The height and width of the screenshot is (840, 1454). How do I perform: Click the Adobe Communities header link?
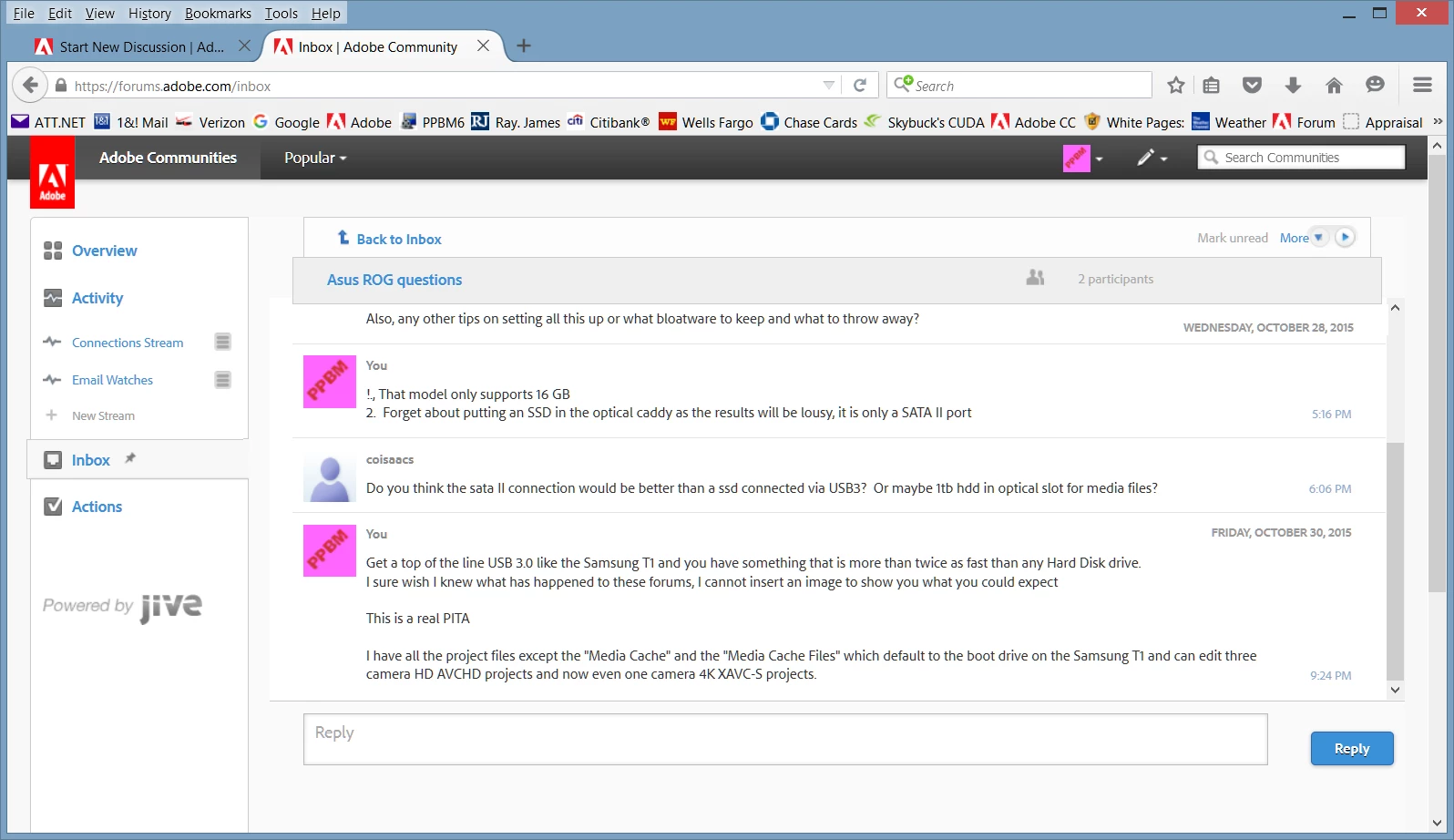[168, 158]
